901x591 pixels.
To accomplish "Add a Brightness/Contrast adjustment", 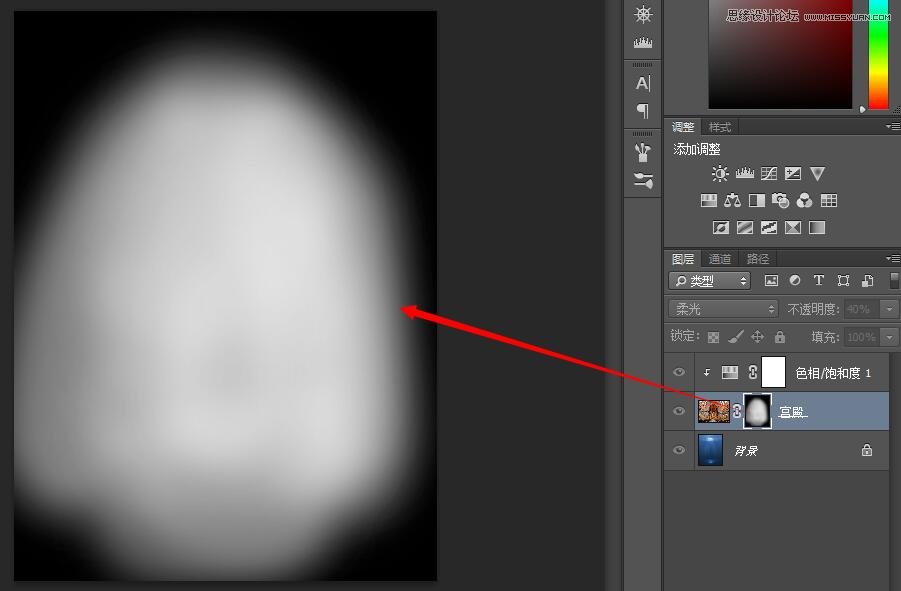I will [x=720, y=174].
